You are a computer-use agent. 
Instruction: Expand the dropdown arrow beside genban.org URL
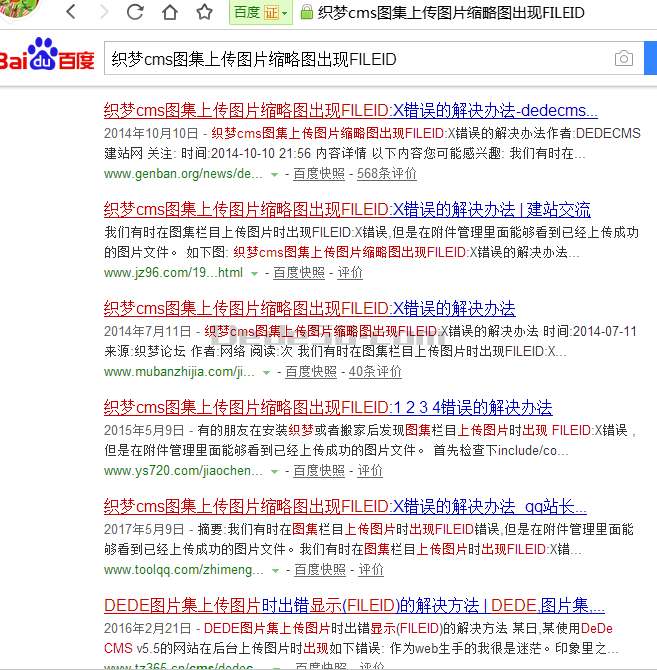tap(274, 175)
